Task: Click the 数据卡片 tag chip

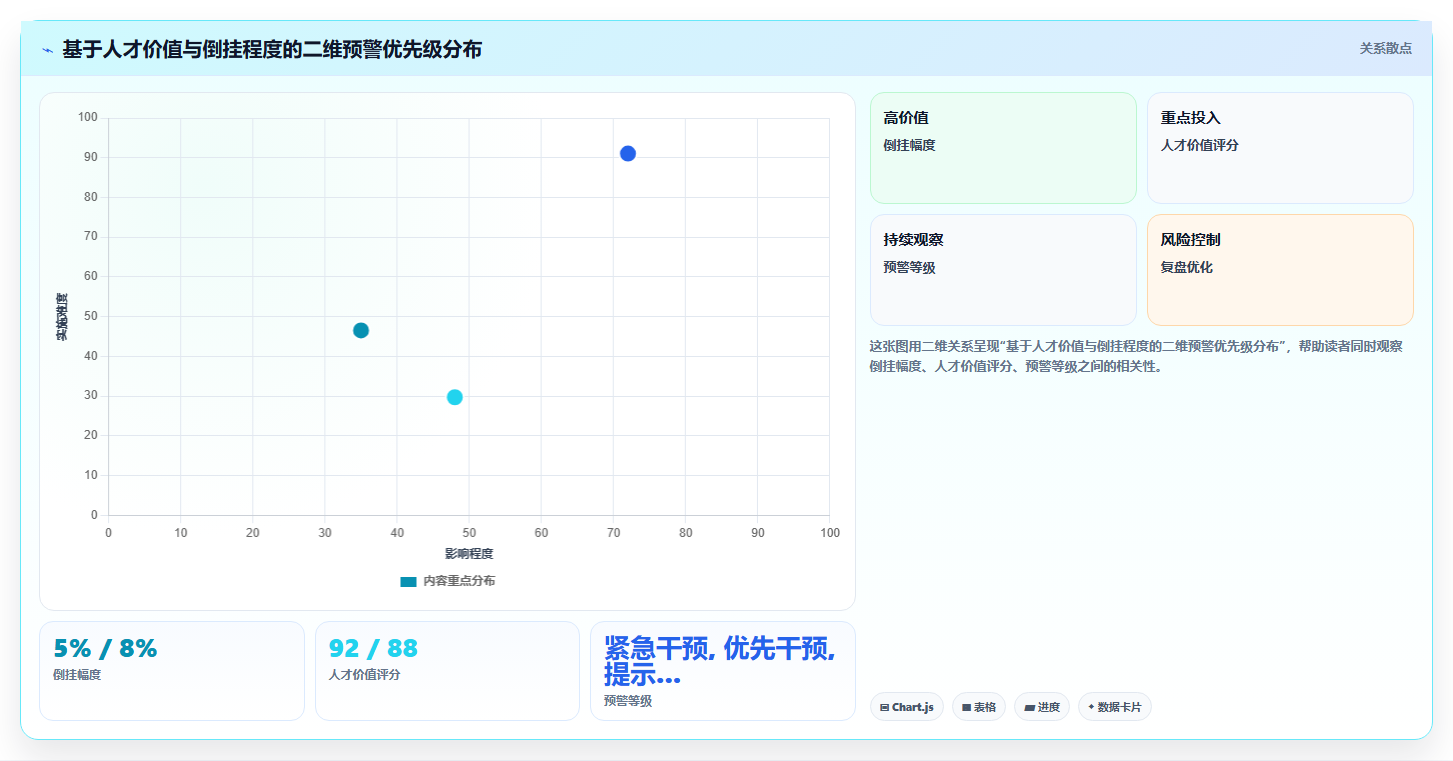Action: click(x=1115, y=707)
